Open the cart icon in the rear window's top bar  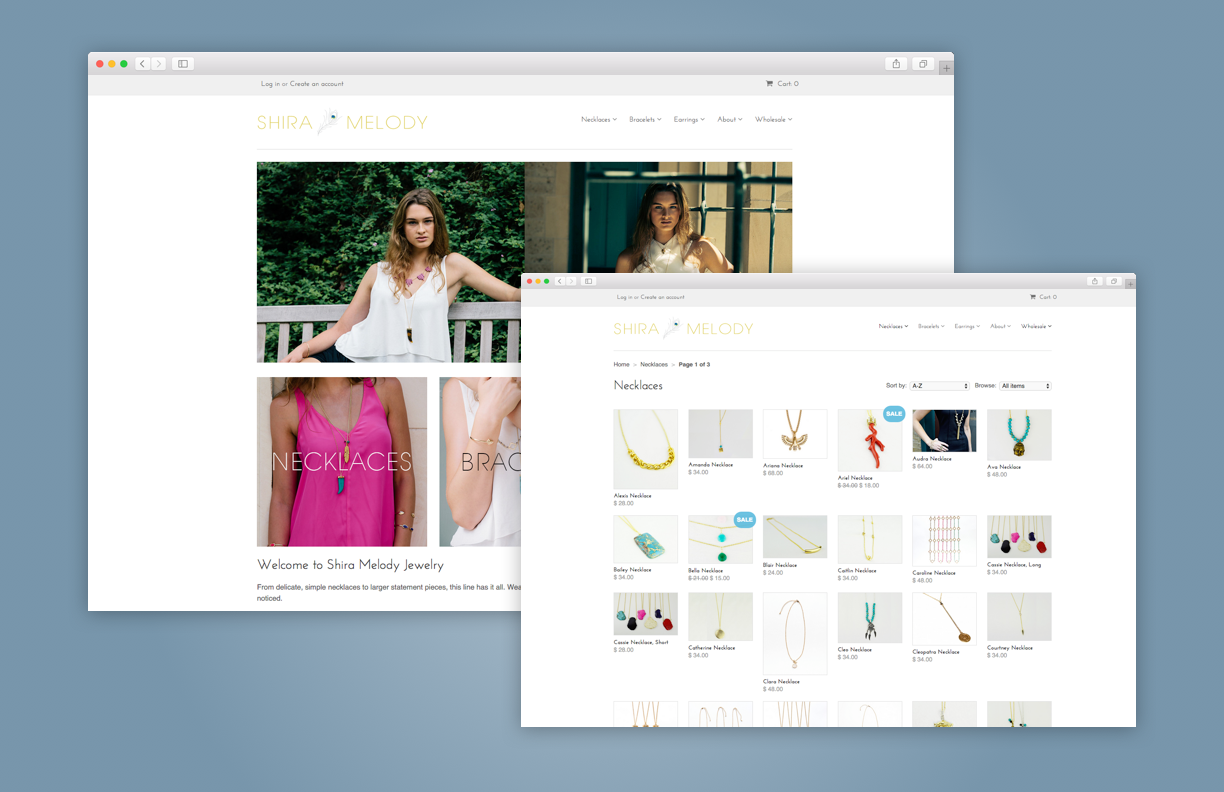click(770, 84)
